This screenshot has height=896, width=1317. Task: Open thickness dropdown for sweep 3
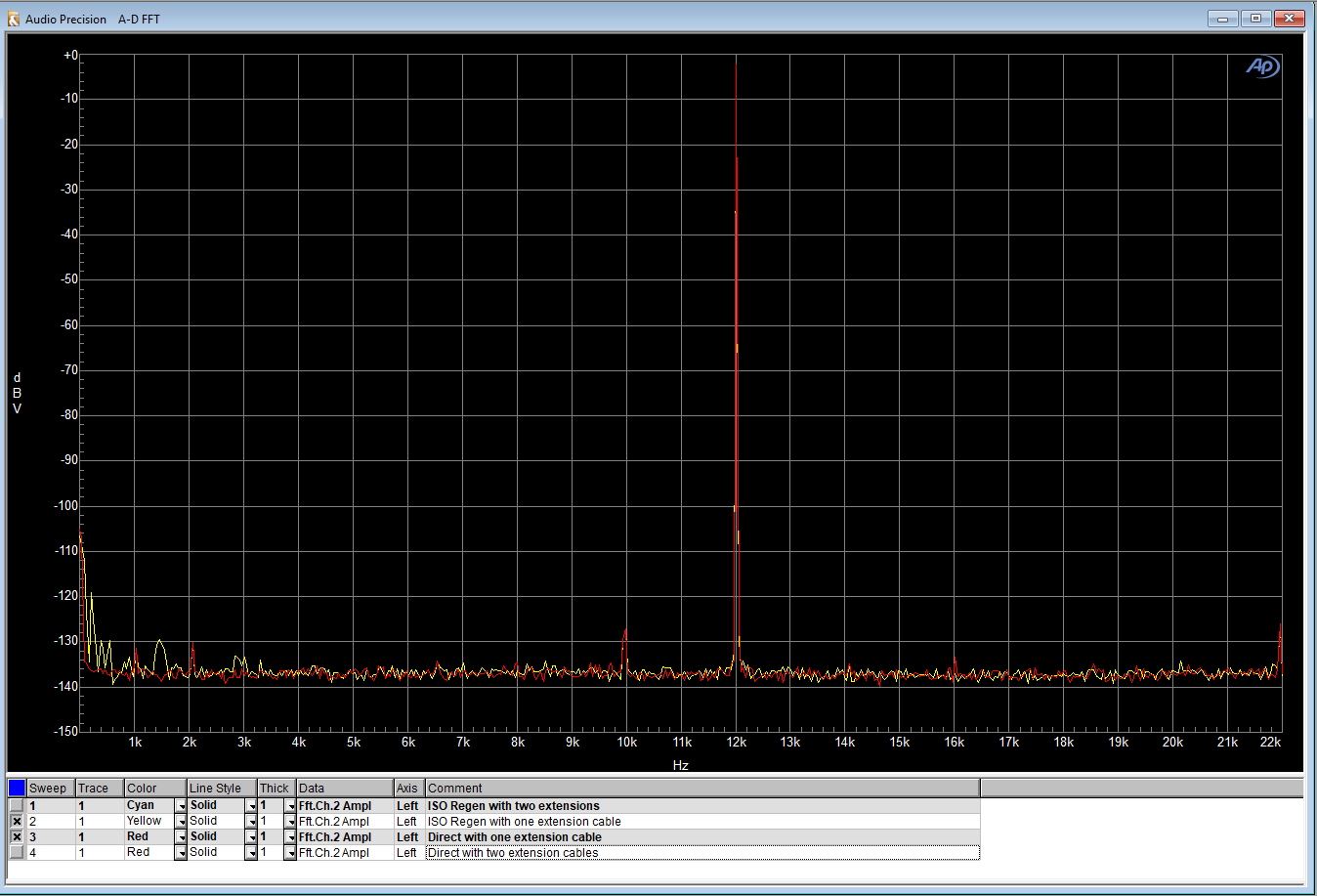coord(290,837)
